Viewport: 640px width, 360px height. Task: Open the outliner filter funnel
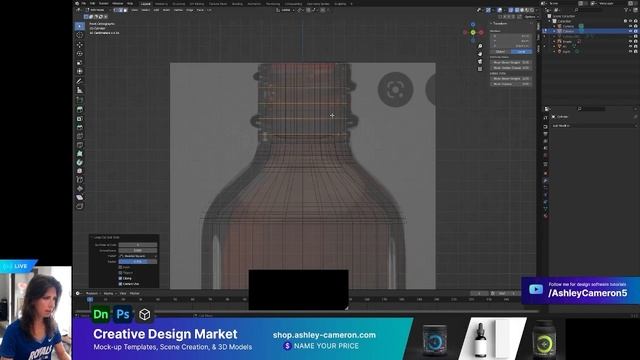(627, 10)
